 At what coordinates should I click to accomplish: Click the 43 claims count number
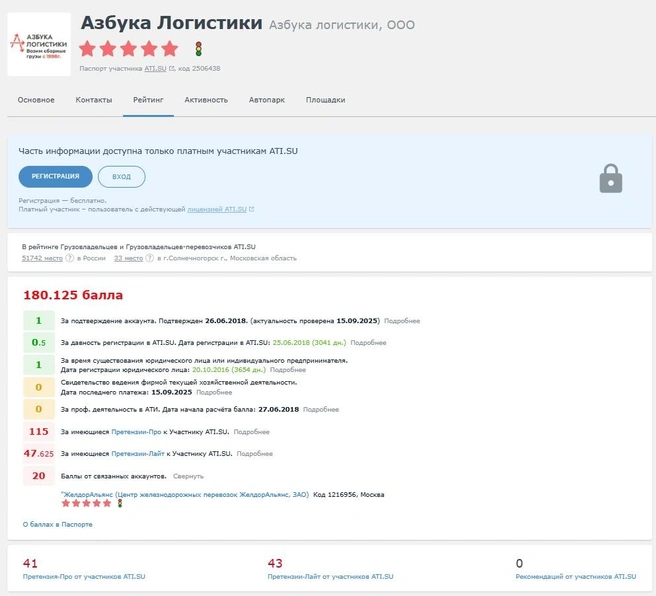(275, 563)
